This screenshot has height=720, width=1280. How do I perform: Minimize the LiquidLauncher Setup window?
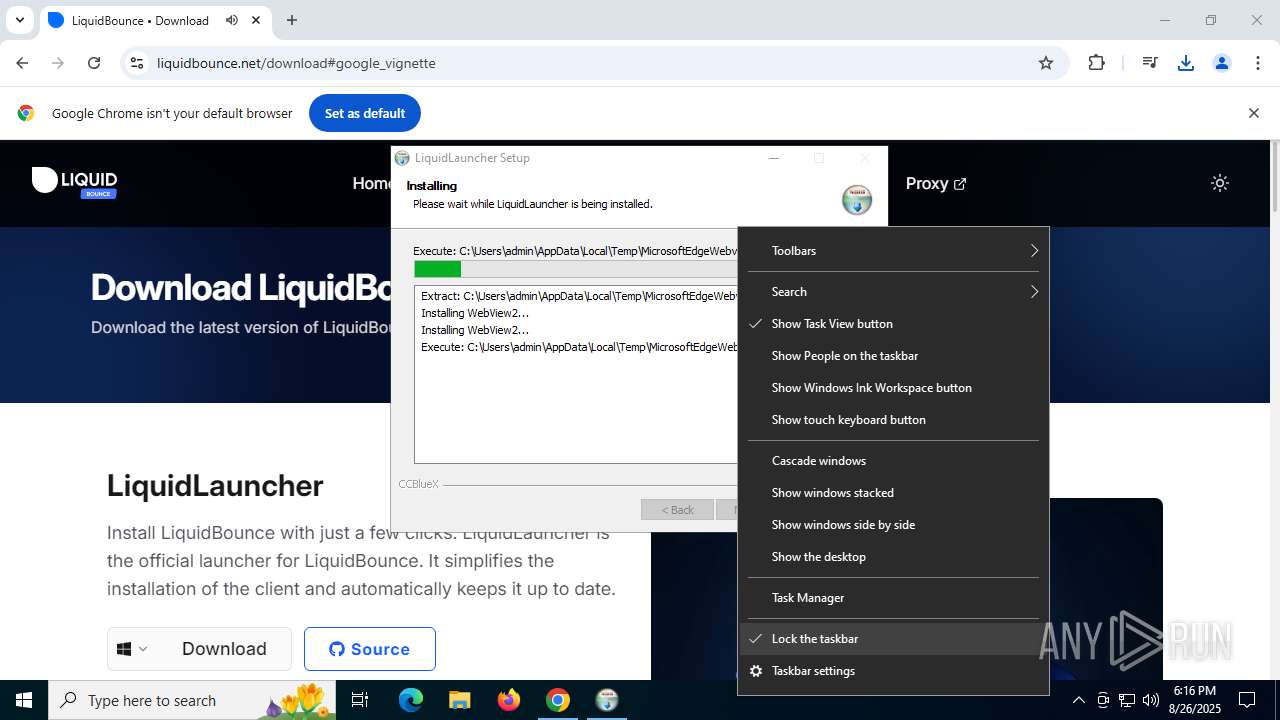tap(774, 158)
